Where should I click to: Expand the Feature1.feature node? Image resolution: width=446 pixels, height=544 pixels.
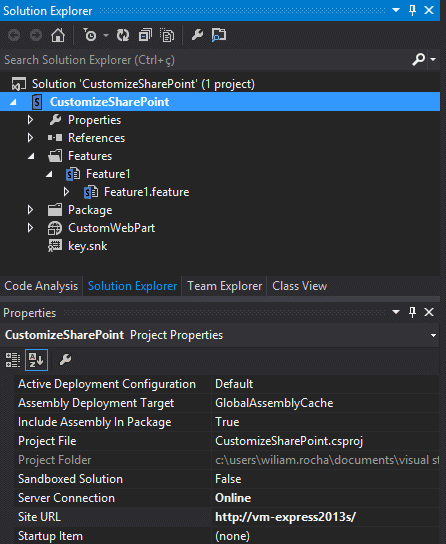click(x=67, y=192)
